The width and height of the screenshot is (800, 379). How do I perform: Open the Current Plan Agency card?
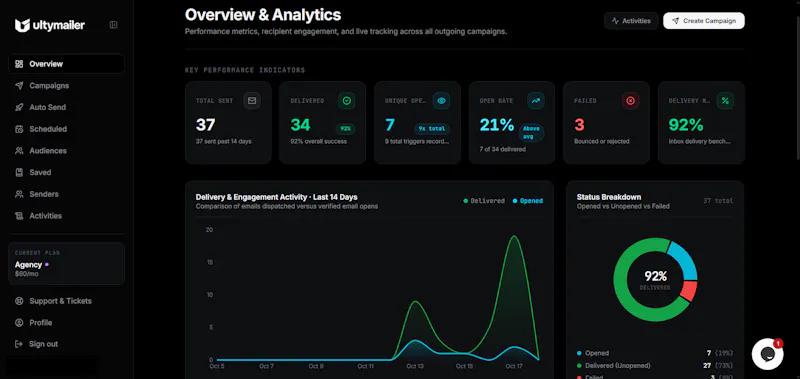click(66, 263)
